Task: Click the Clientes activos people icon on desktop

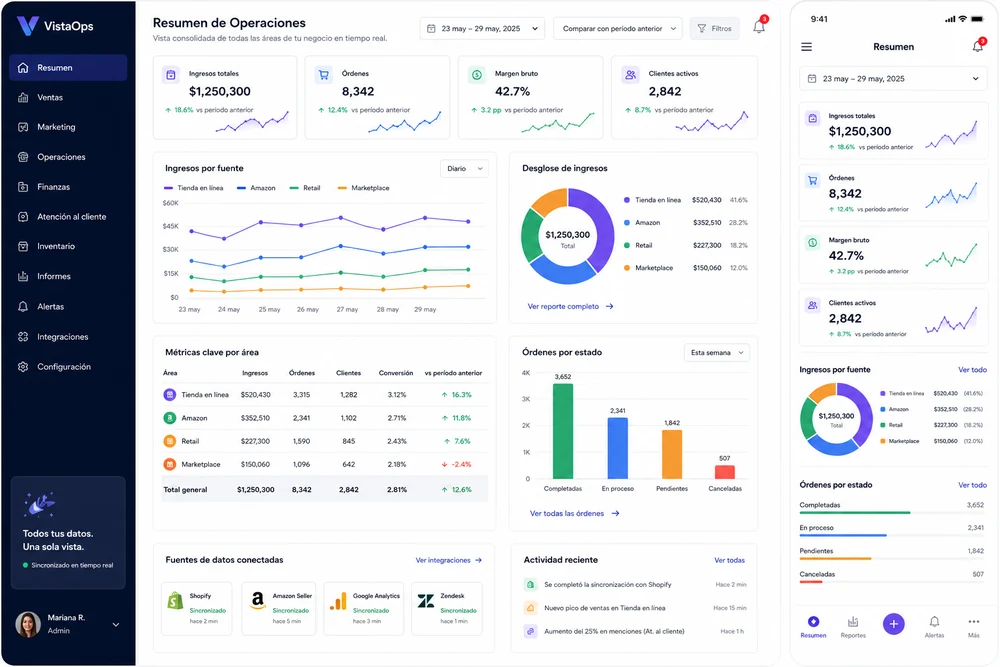Action: coord(630,75)
